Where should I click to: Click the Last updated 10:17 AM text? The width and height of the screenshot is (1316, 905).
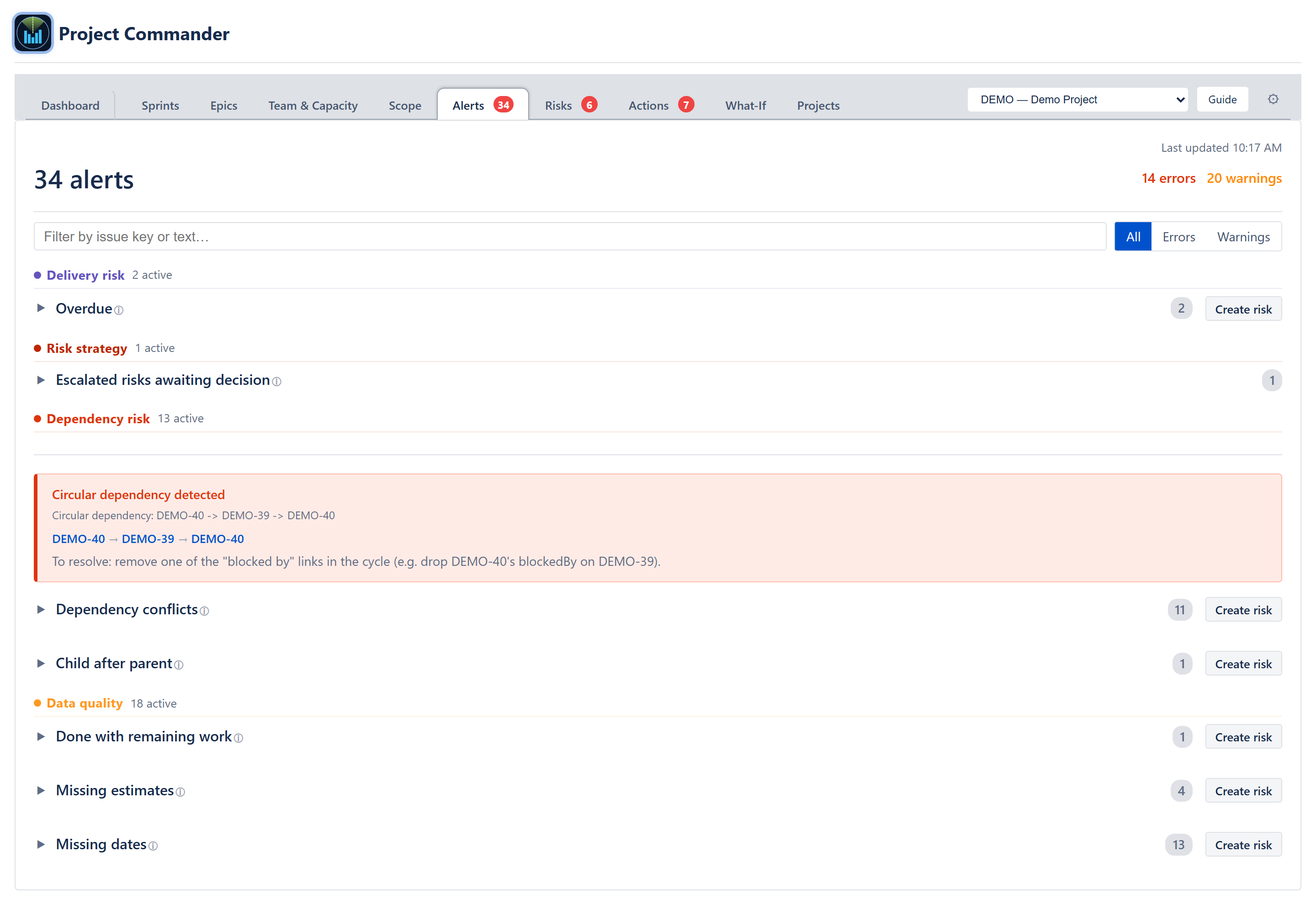[1221, 148]
